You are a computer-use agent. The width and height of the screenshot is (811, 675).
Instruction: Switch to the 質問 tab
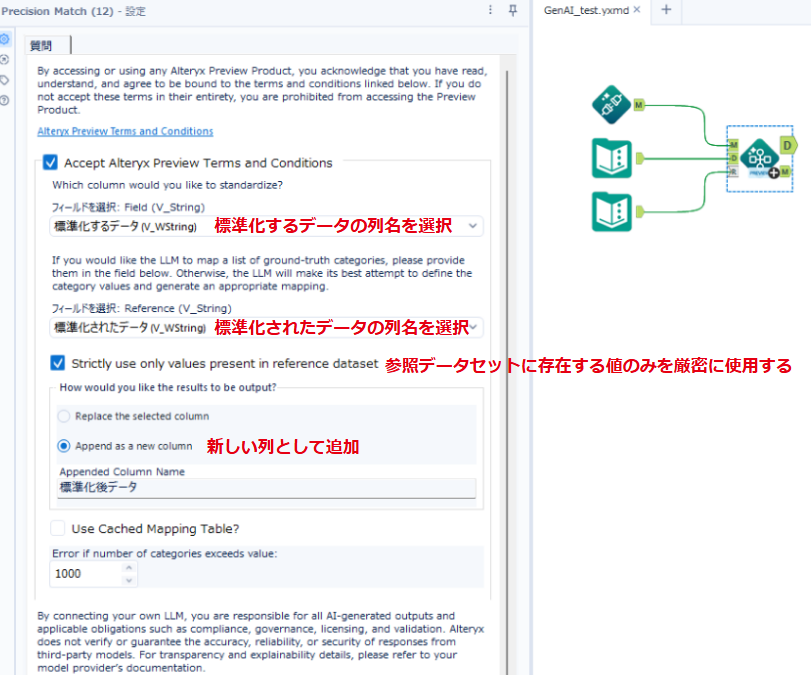click(41, 46)
